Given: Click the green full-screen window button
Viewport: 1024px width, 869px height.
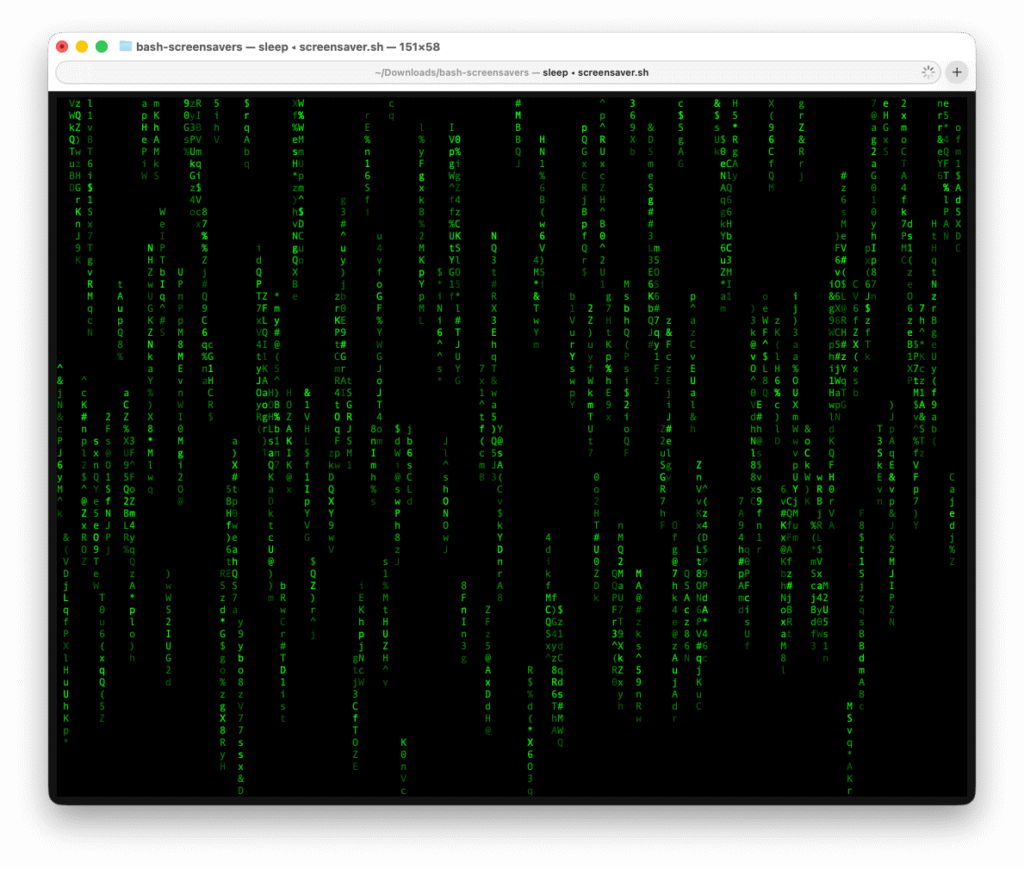Looking at the screenshot, I should point(101,46).
